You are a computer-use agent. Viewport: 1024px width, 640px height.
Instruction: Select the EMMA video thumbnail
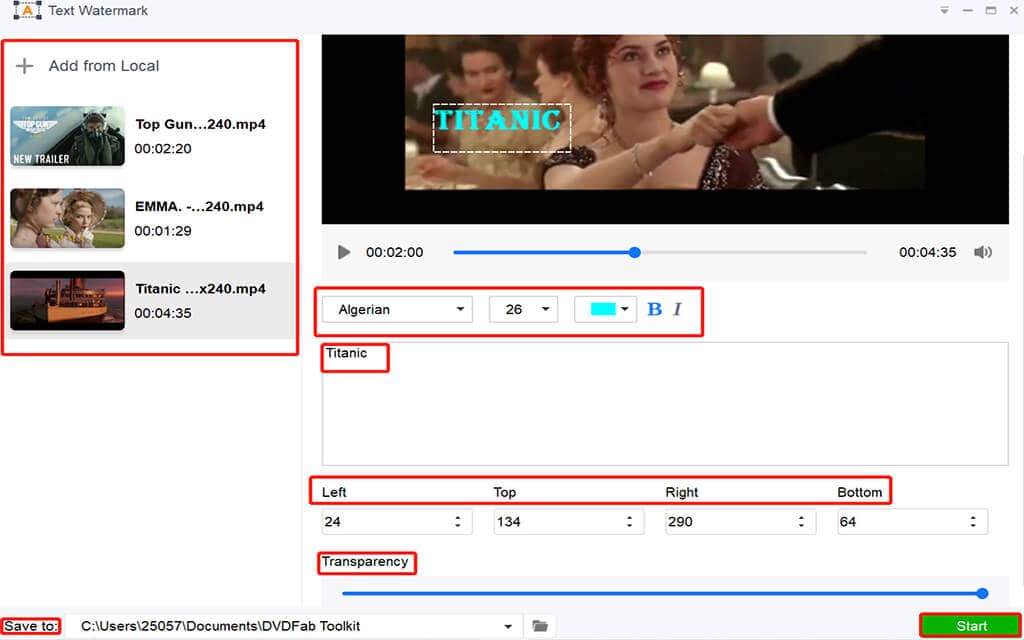[x=67, y=218]
